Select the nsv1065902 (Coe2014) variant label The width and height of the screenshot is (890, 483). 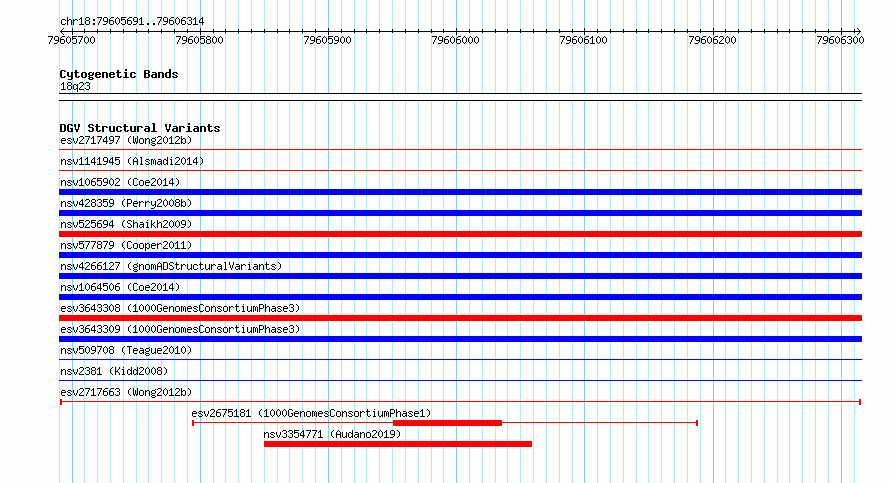pyautogui.click(x=120, y=182)
